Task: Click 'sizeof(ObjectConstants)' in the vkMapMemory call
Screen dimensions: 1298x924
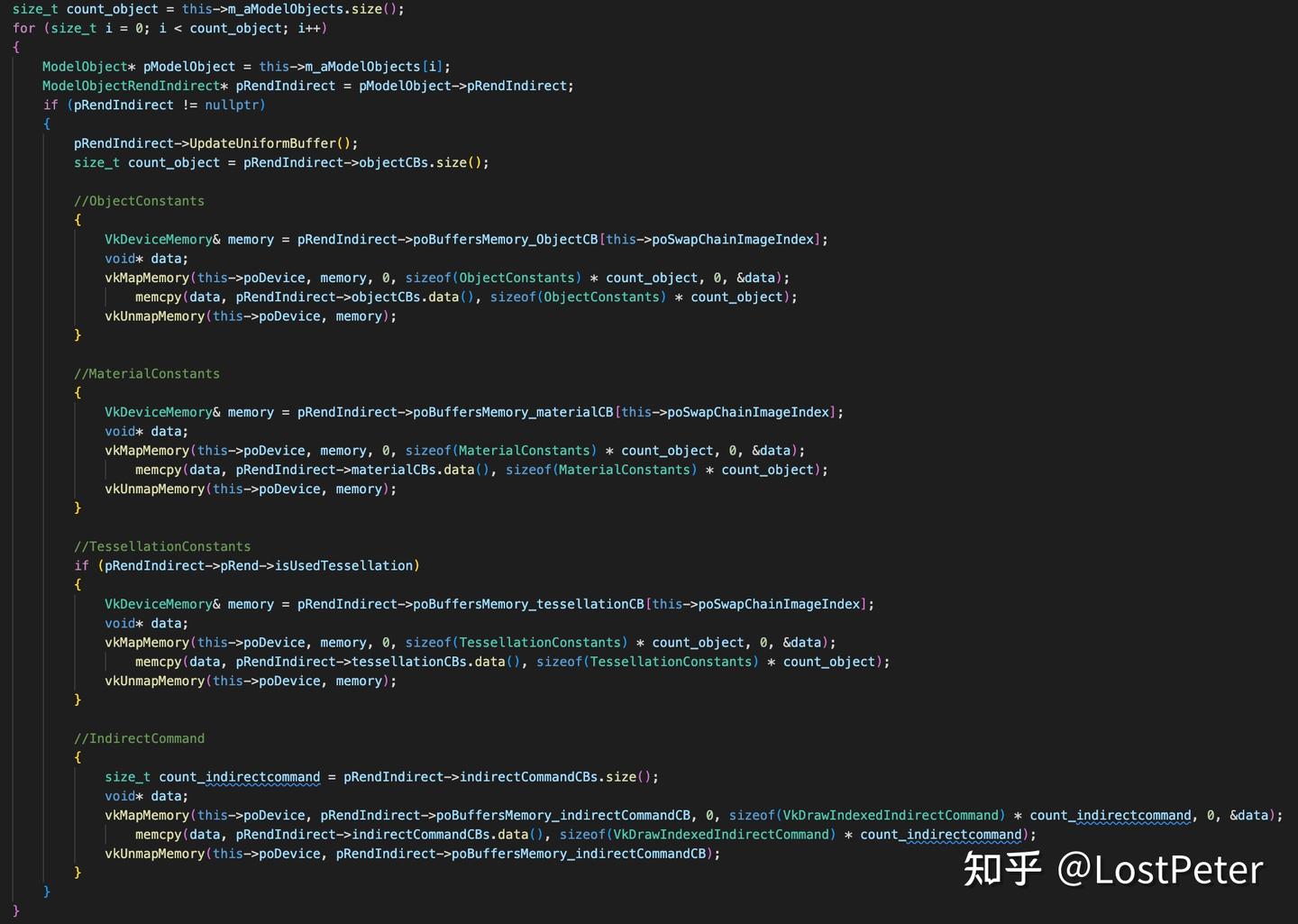Action: [493, 278]
